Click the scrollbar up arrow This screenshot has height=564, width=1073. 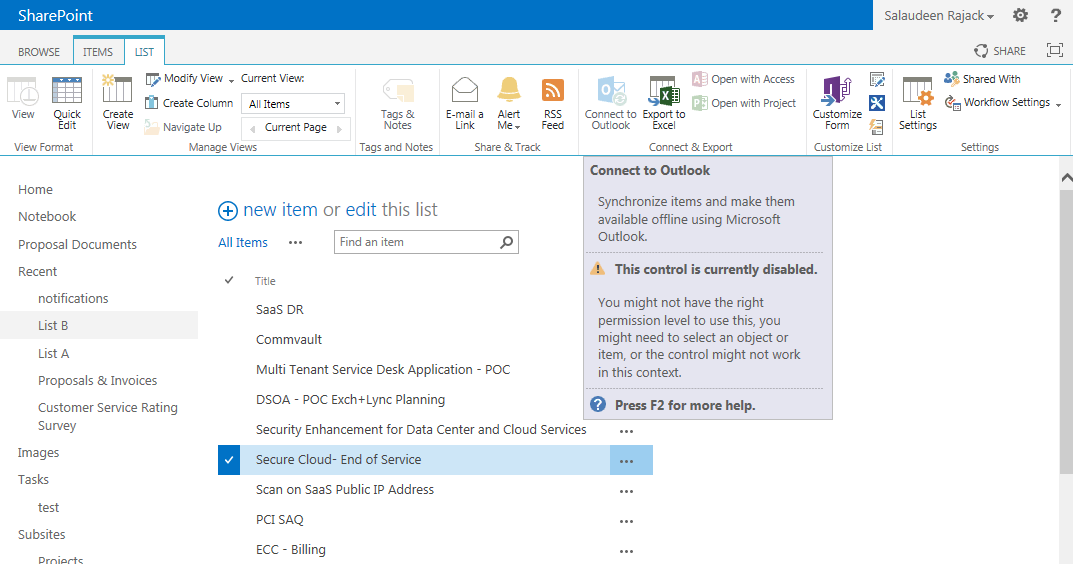pos(1066,178)
